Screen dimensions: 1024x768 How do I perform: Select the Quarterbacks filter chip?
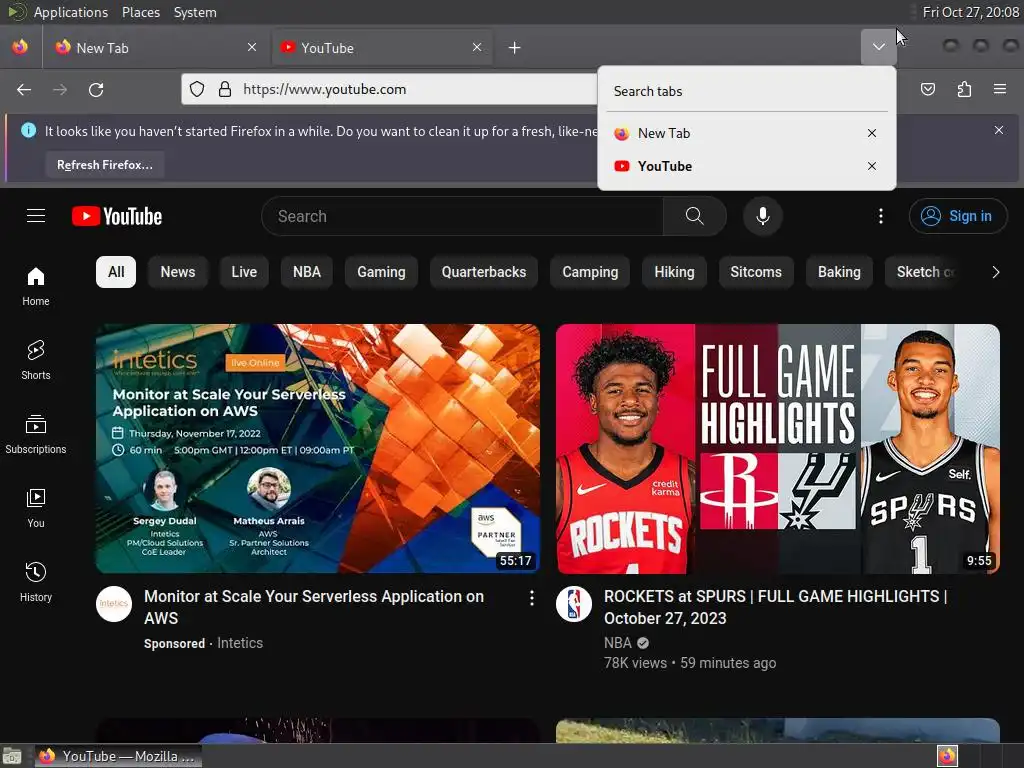pos(484,272)
